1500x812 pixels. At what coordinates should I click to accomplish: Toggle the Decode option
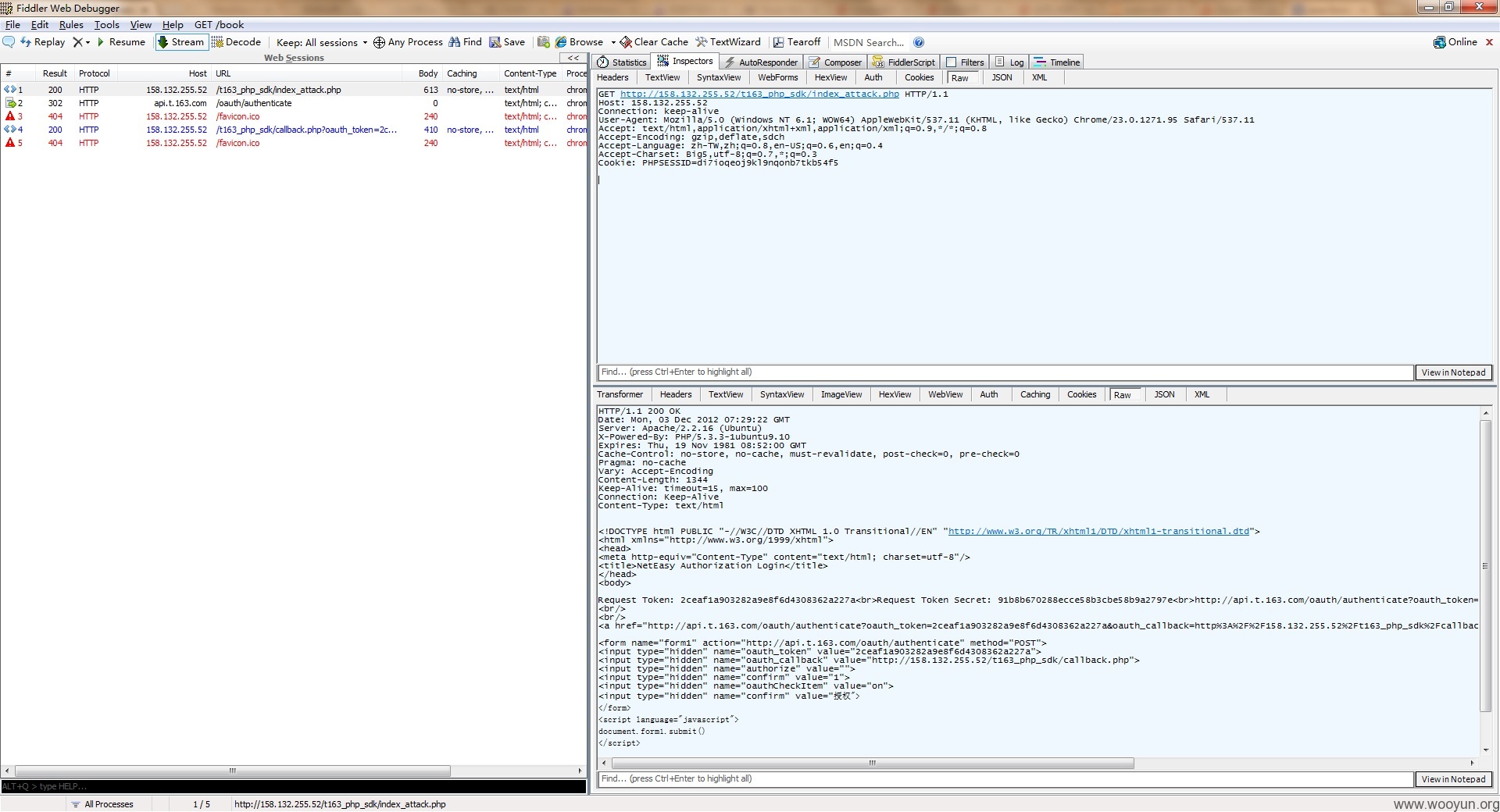[236, 42]
